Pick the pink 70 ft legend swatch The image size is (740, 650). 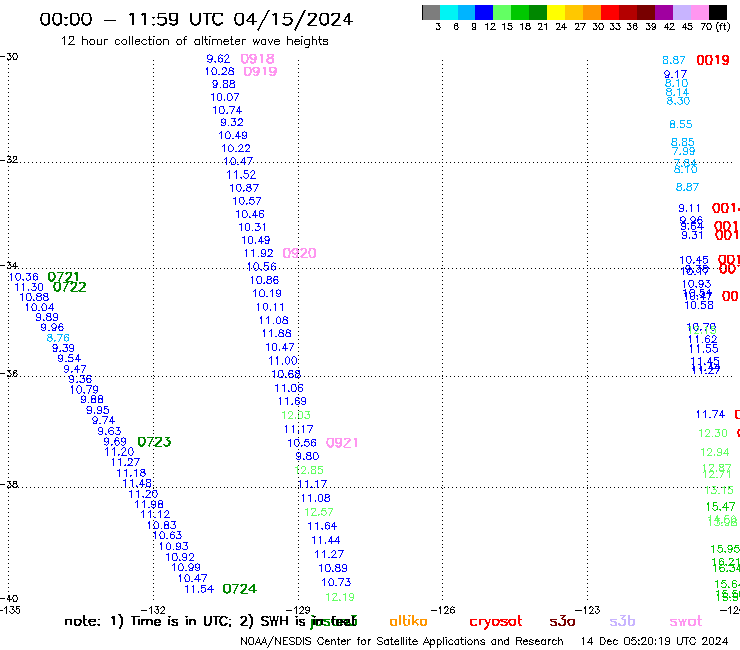coord(698,12)
